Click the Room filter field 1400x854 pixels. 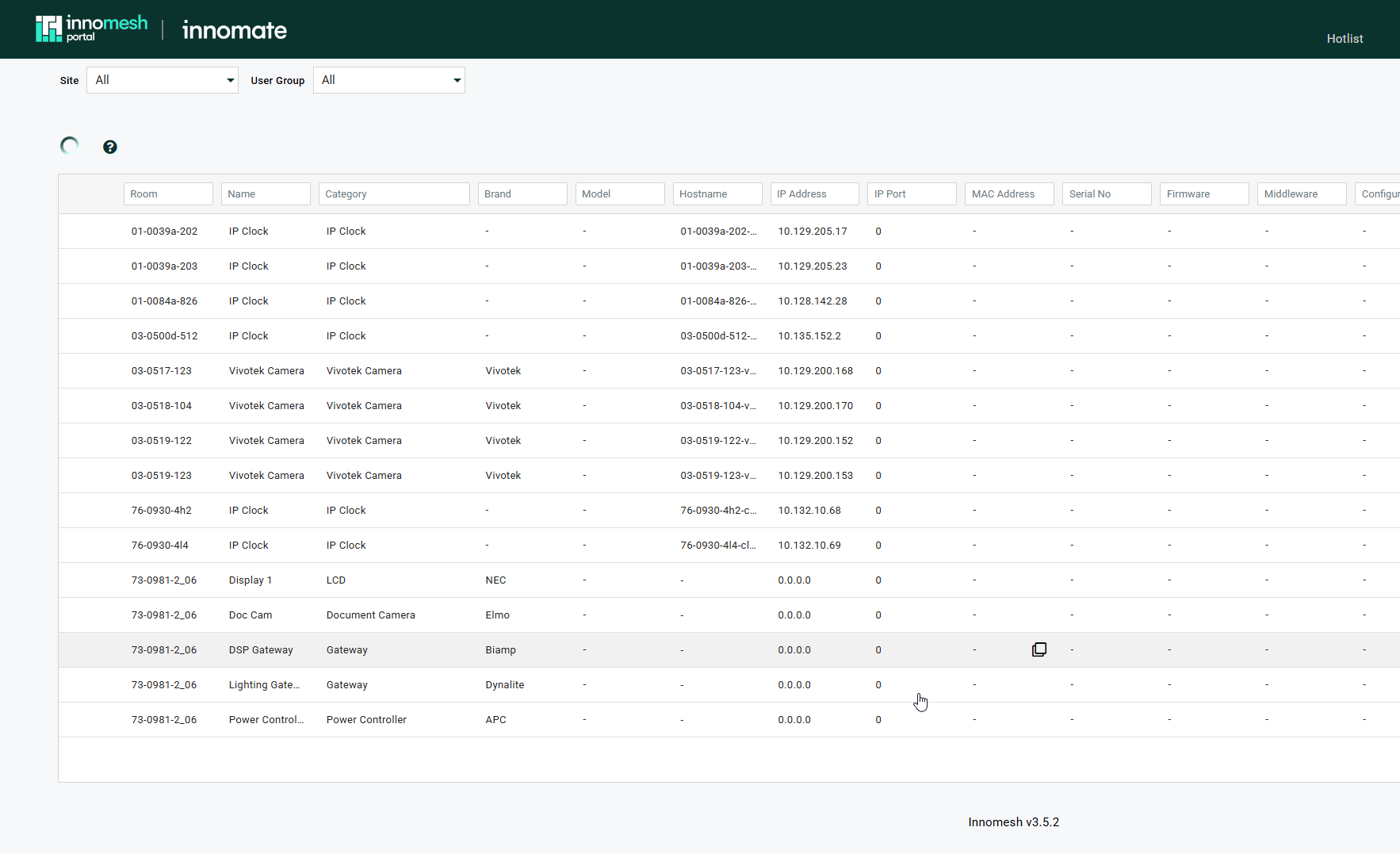(168, 193)
